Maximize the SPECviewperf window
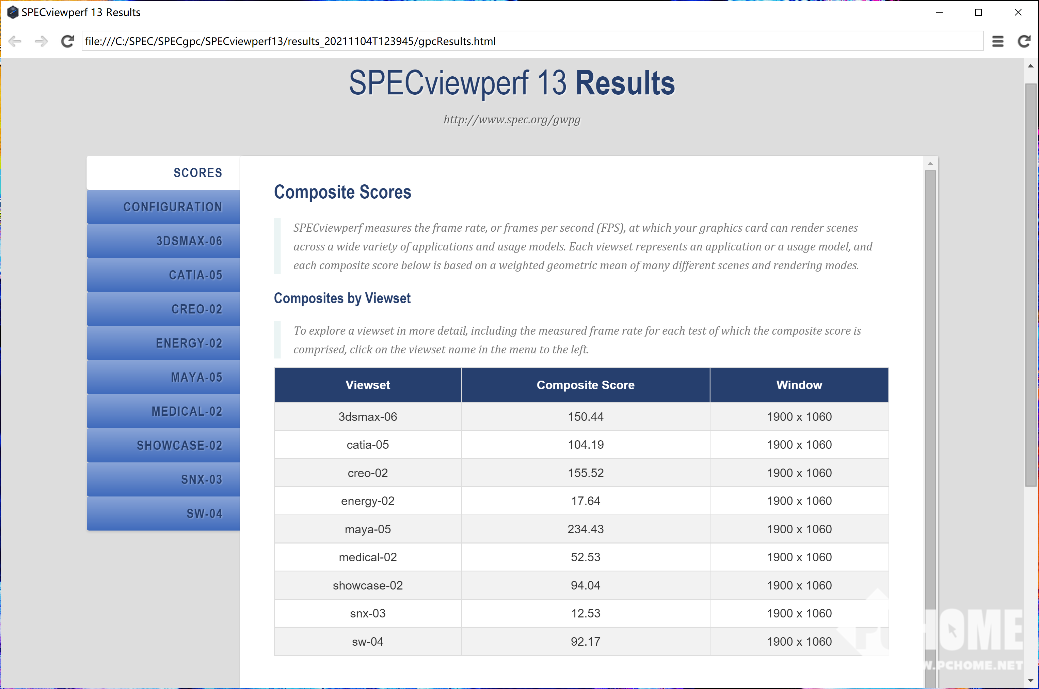 click(x=978, y=12)
